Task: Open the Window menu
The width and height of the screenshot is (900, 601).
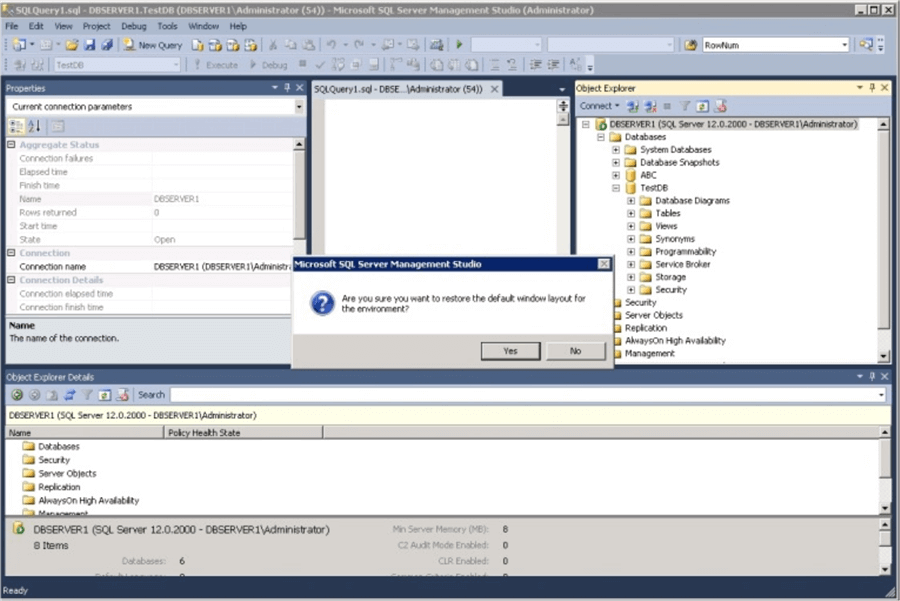Action: coord(203,26)
